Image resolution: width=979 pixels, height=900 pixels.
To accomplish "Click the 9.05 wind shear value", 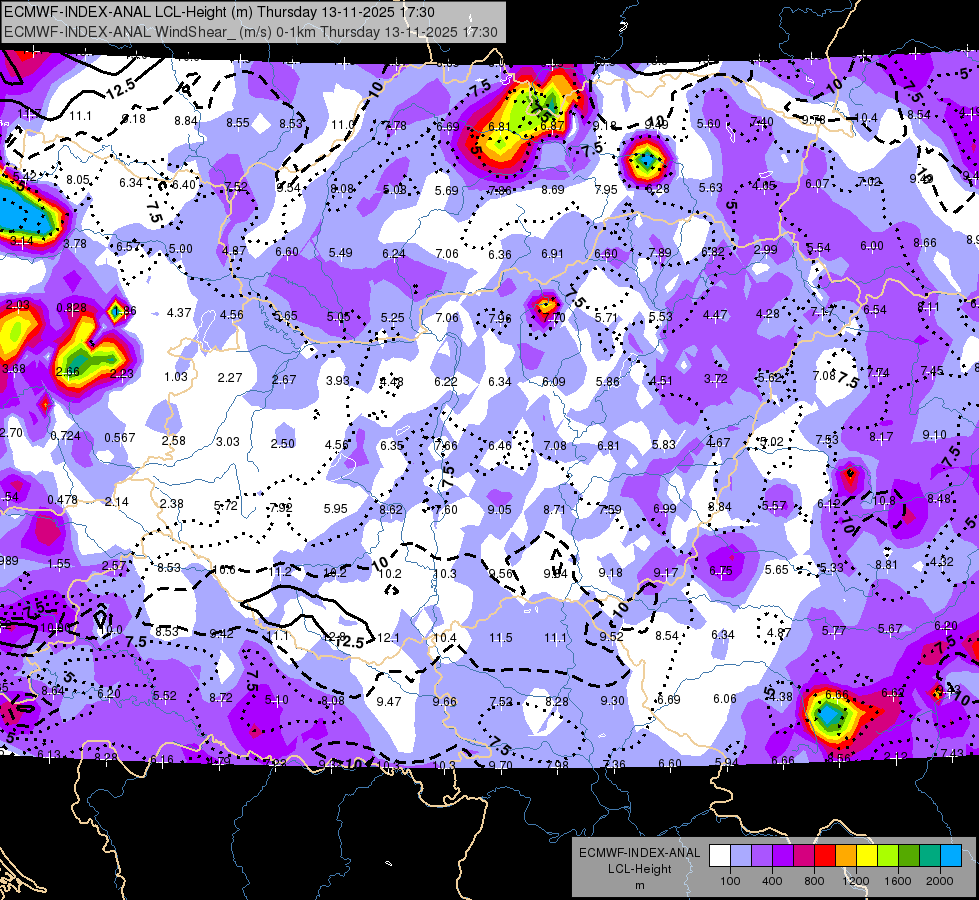I will [499, 510].
